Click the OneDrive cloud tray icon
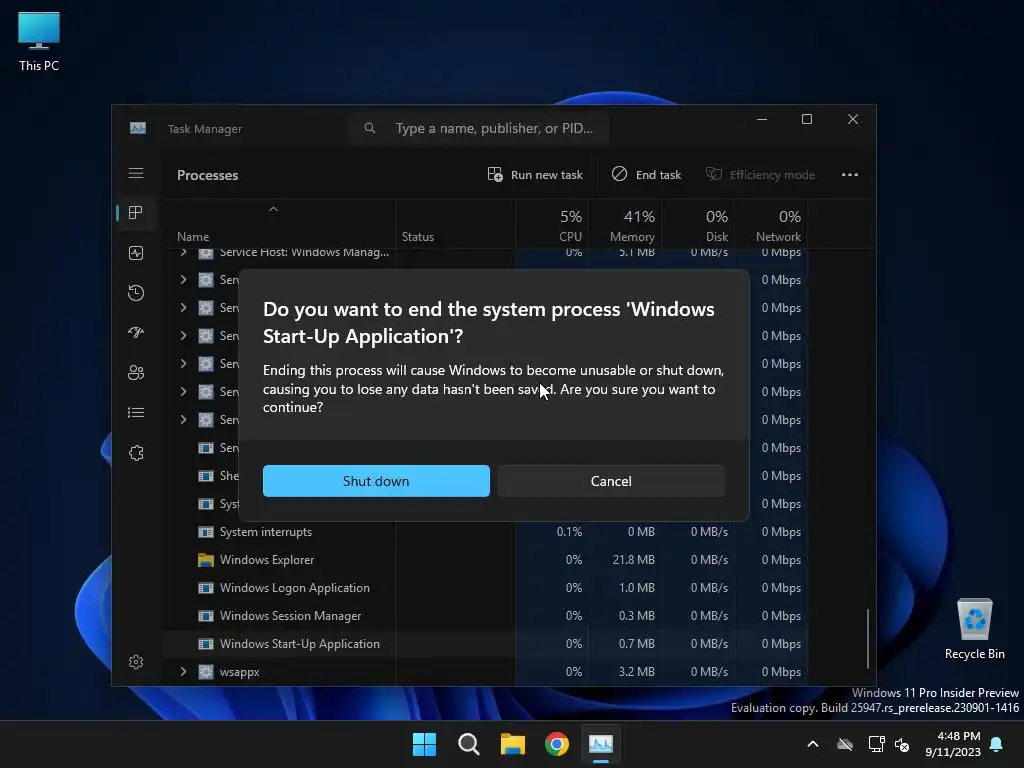 [x=845, y=744]
